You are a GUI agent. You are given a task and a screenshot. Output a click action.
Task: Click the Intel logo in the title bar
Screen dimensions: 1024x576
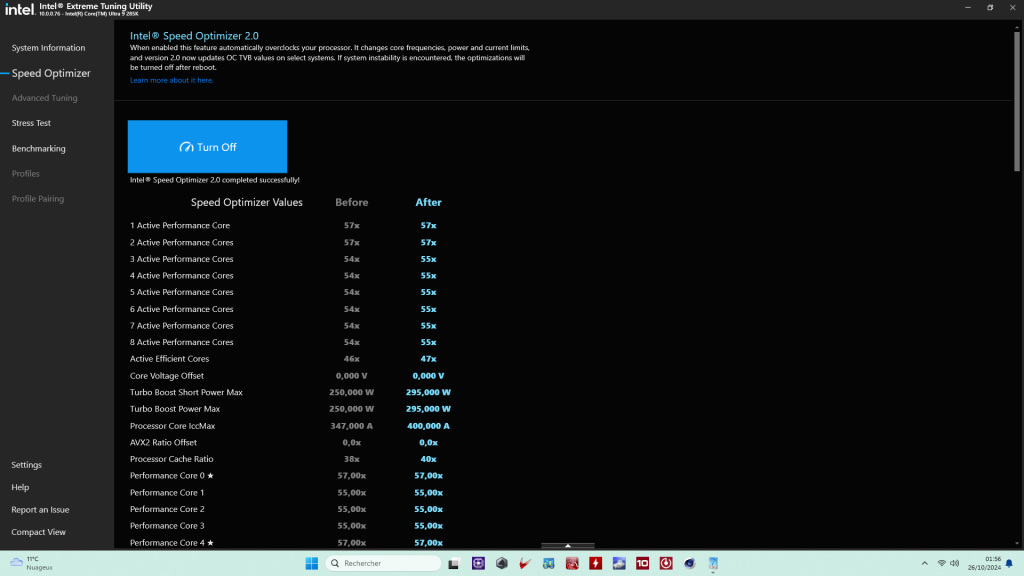pos(20,9)
